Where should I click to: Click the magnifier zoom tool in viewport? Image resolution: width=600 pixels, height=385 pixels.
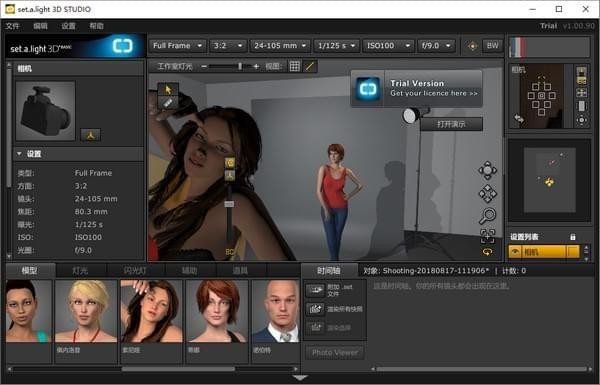pos(488,216)
